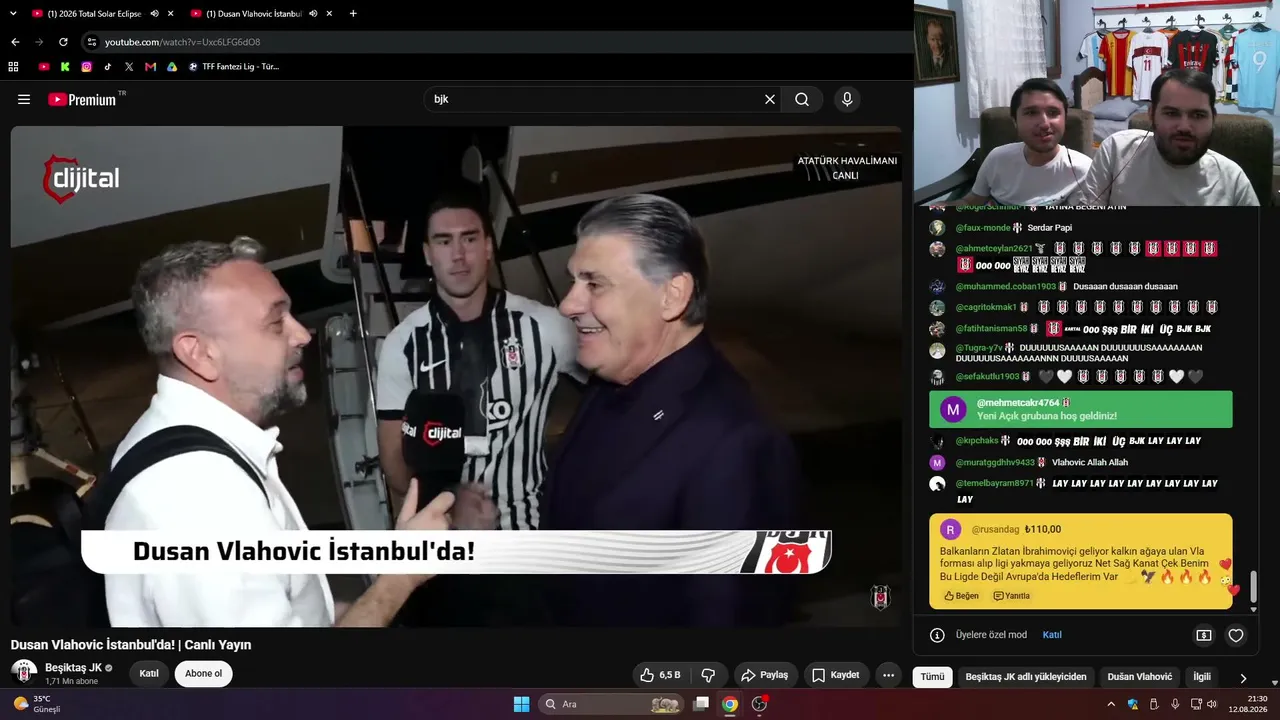
Task: Dislike the video with thumbs-down button
Action: tap(708, 675)
